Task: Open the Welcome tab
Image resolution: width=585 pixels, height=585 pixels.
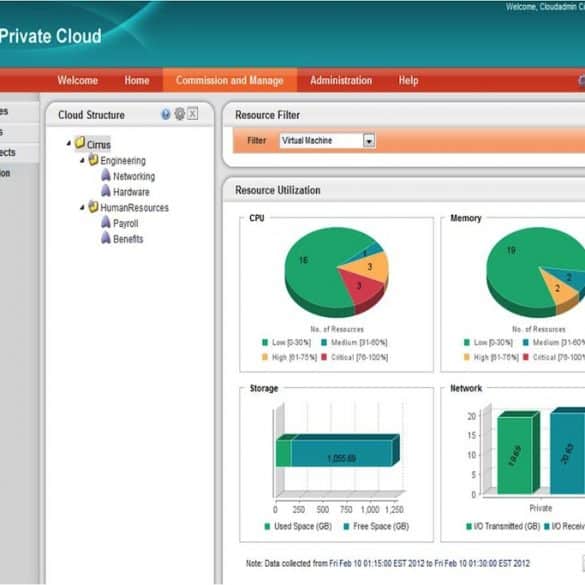Action: pyautogui.click(x=78, y=80)
